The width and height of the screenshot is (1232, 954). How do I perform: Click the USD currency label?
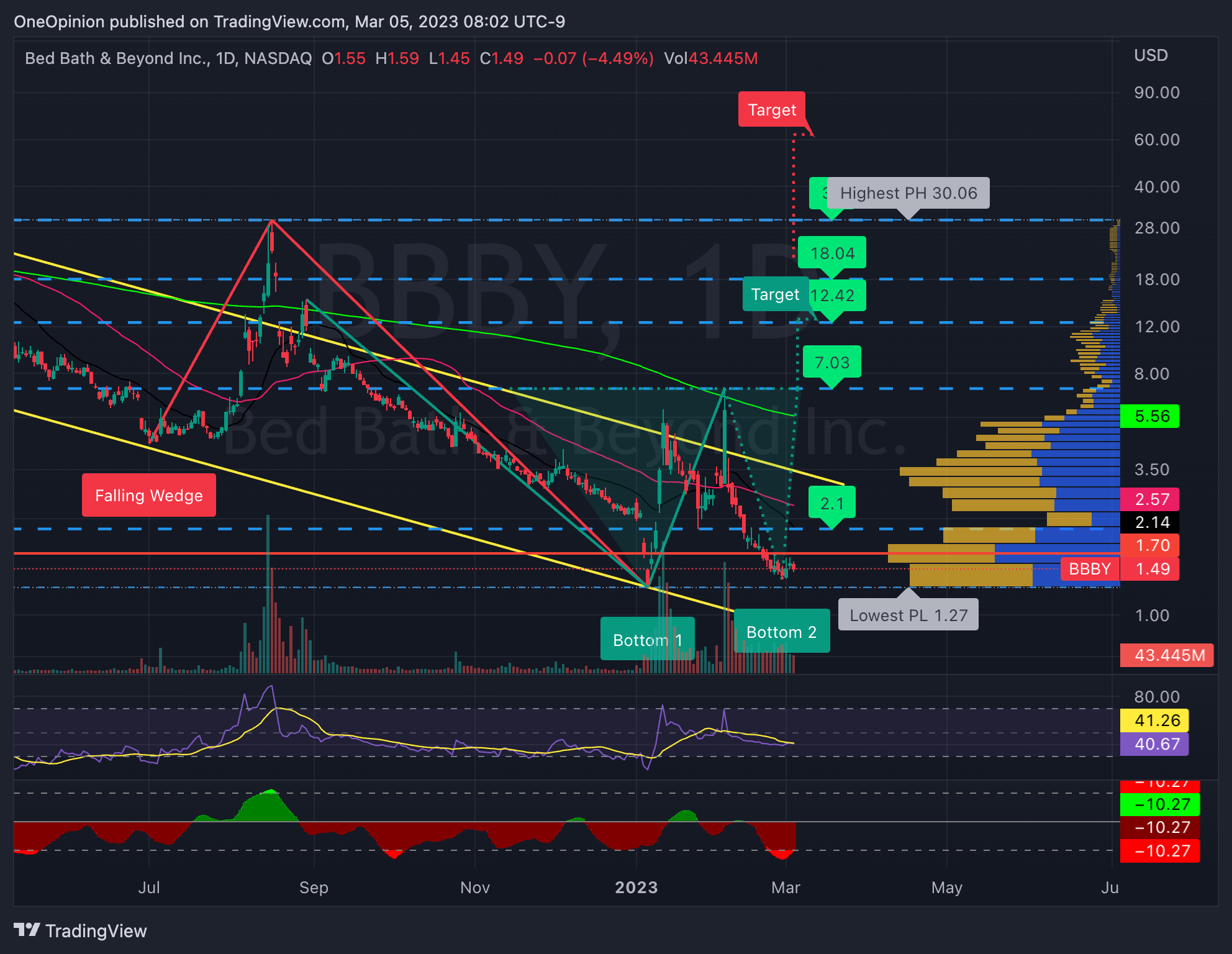[x=1151, y=55]
